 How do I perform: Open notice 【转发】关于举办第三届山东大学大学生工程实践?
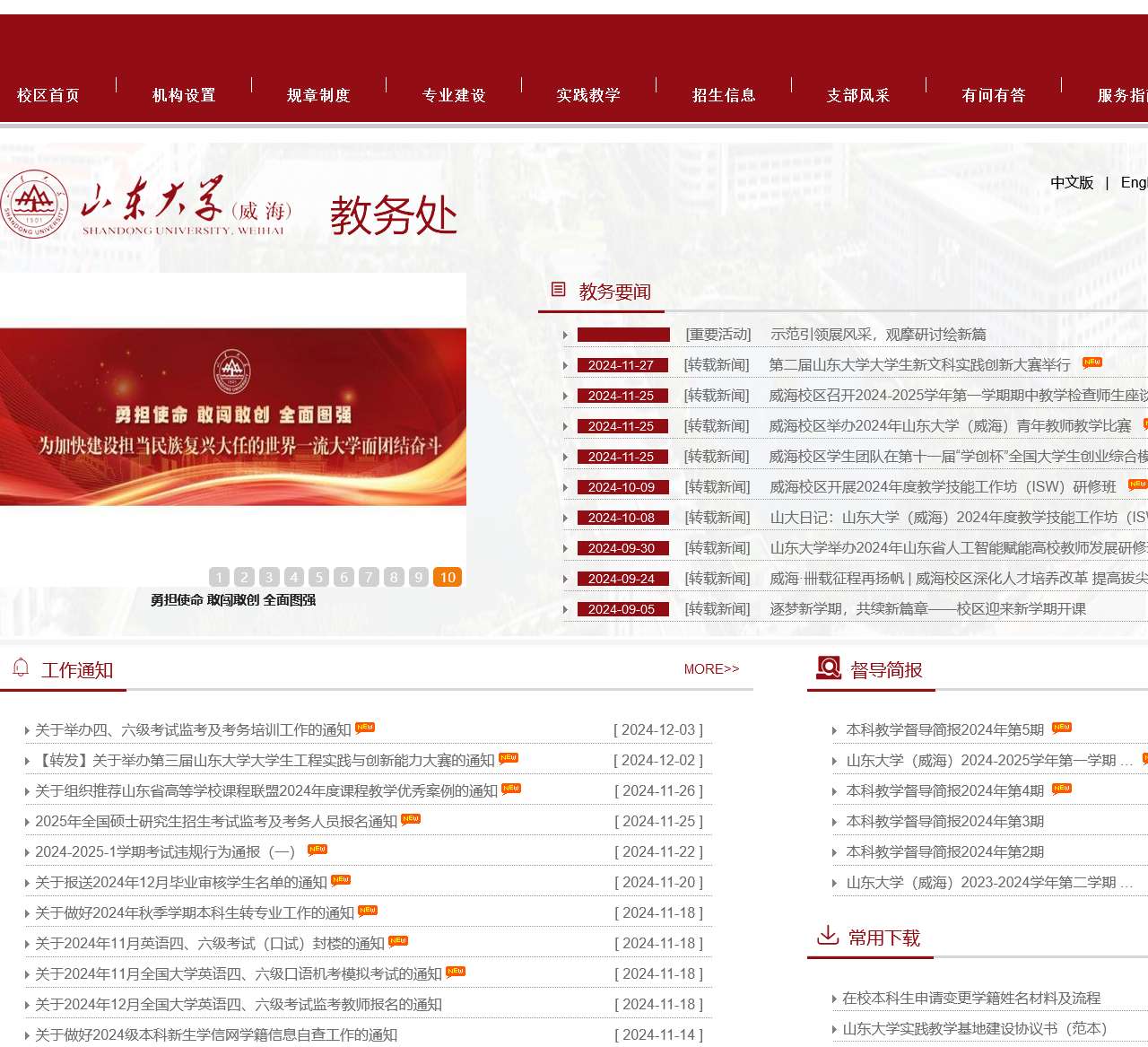pos(265,760)
